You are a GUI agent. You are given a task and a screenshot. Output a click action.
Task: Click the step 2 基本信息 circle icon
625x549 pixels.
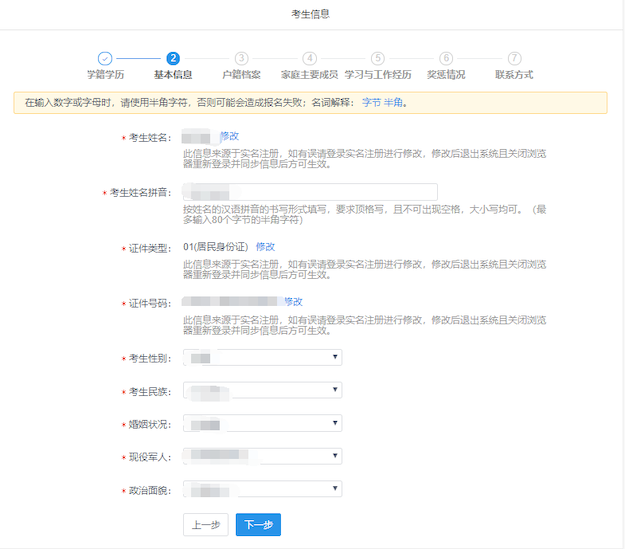pyautogui.click(x=173, y=59)
